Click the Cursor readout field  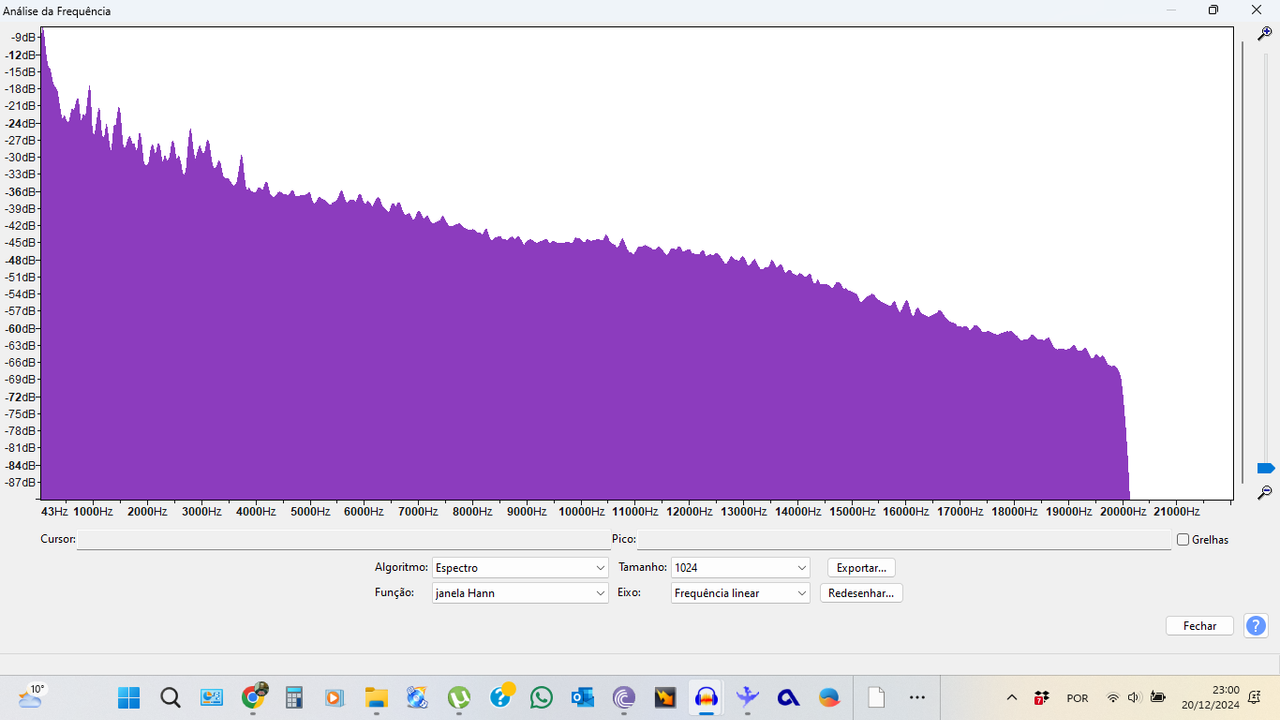coord(343,539)
